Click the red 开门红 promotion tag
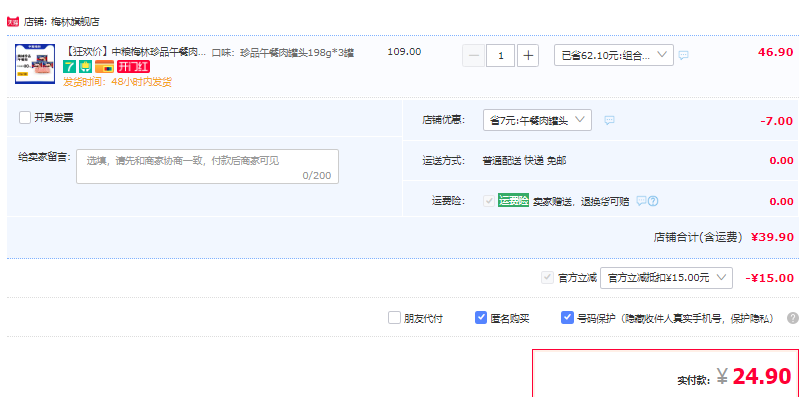Image resolution: width=809 pixels, height=397 pixels. coord(133,67)
